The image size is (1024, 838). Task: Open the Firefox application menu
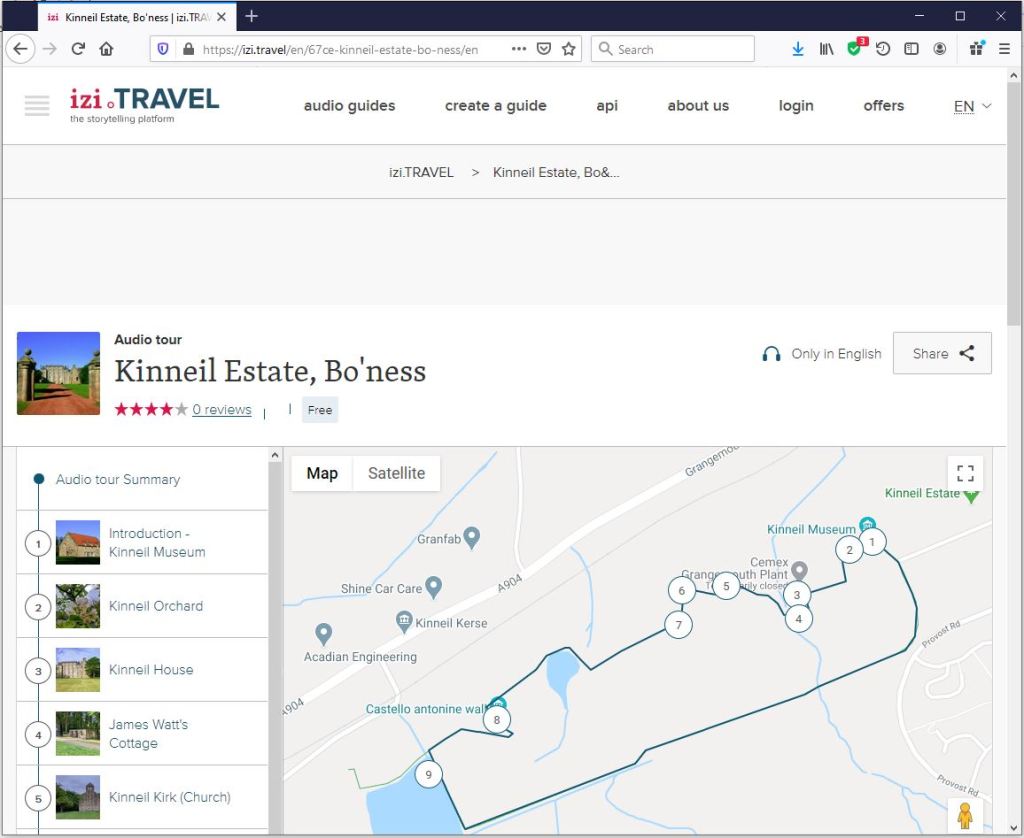coord(1004,48)
